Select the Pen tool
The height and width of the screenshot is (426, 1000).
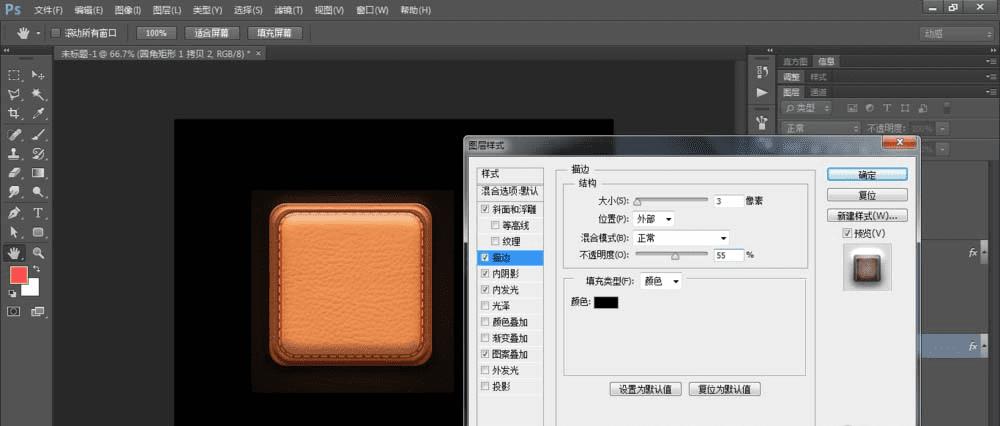pos(15,212)
